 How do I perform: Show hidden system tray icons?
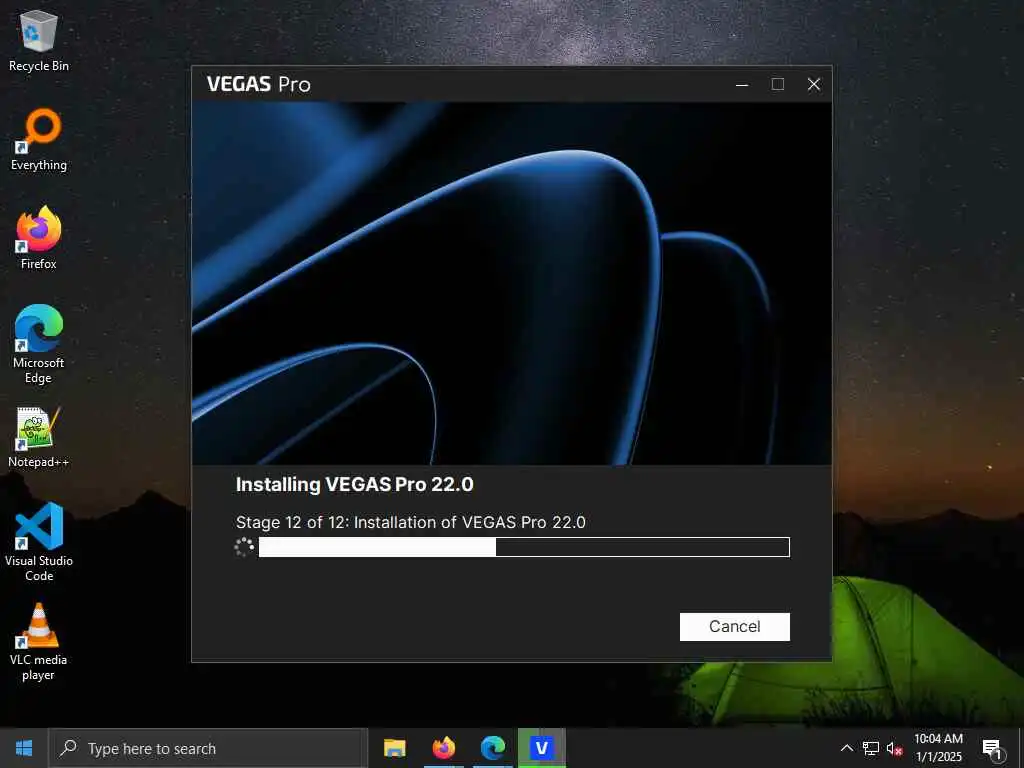click(846, 748)
